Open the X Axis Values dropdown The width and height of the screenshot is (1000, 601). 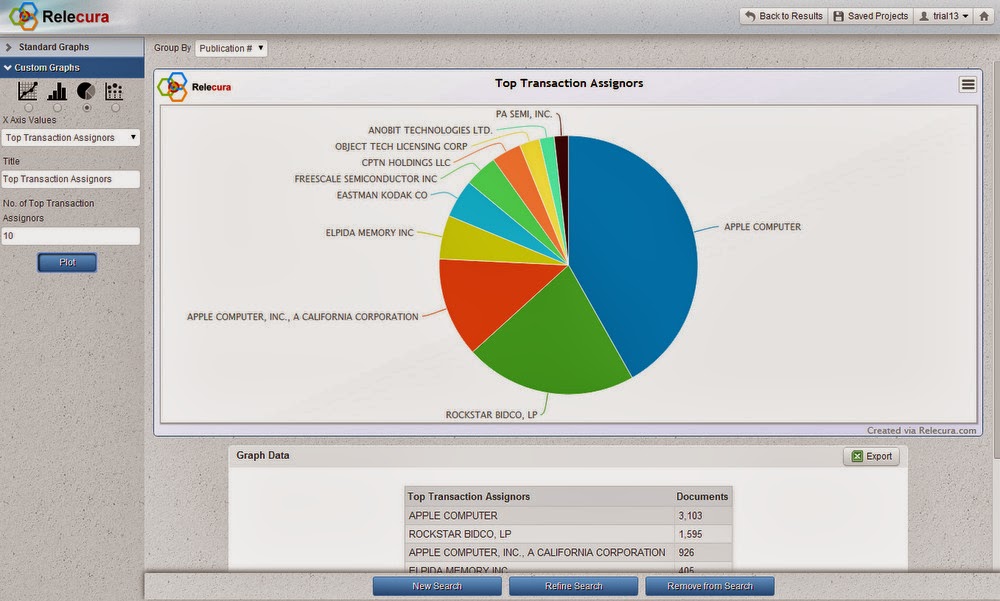tap(70, 138)
